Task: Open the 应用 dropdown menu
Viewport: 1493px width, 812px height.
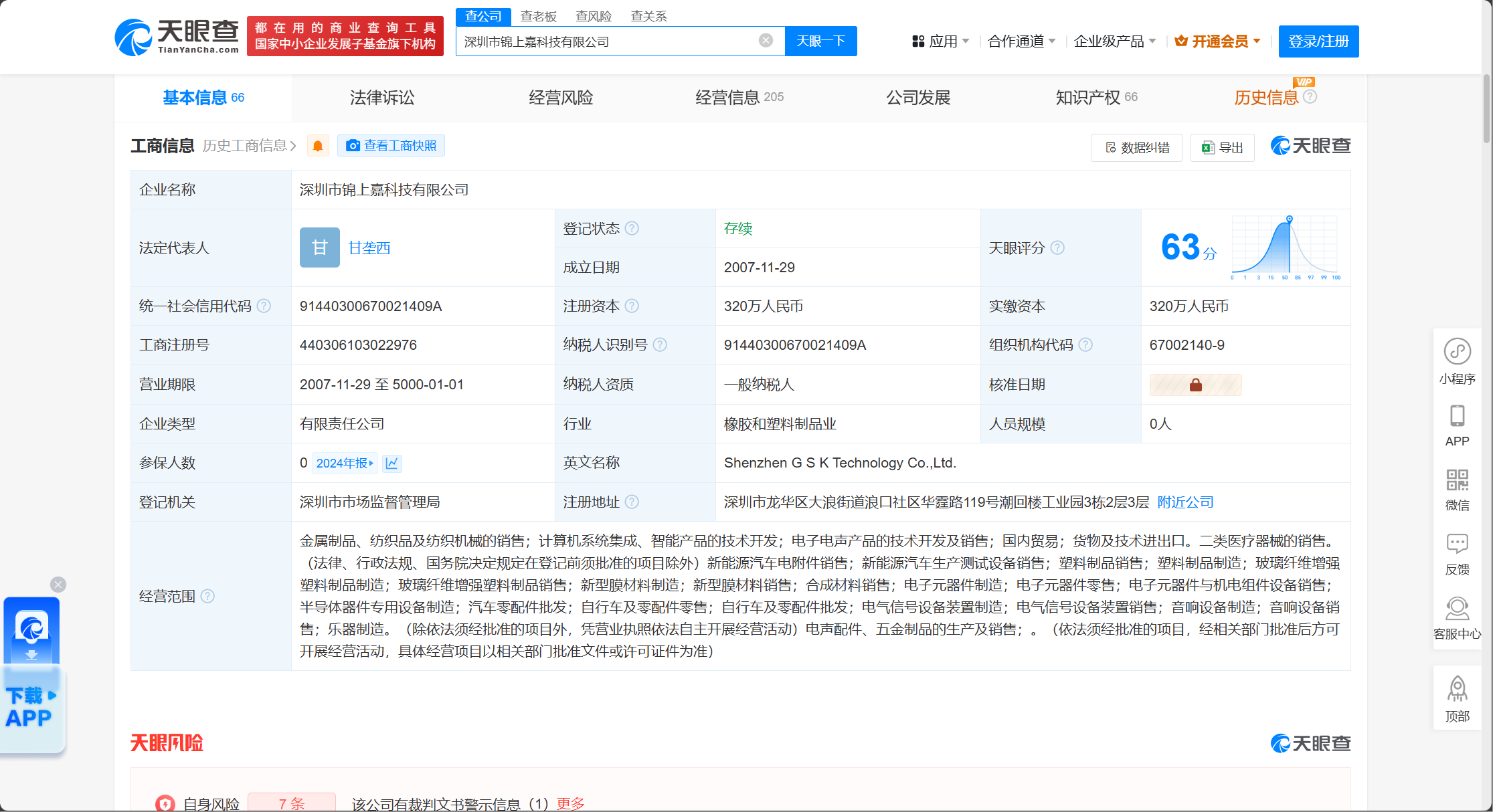Action: click(x=940, y=41)
